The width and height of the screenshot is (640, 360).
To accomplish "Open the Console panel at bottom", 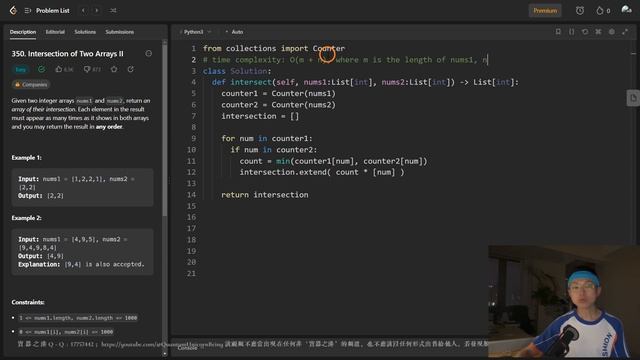I will coord(187,348).
